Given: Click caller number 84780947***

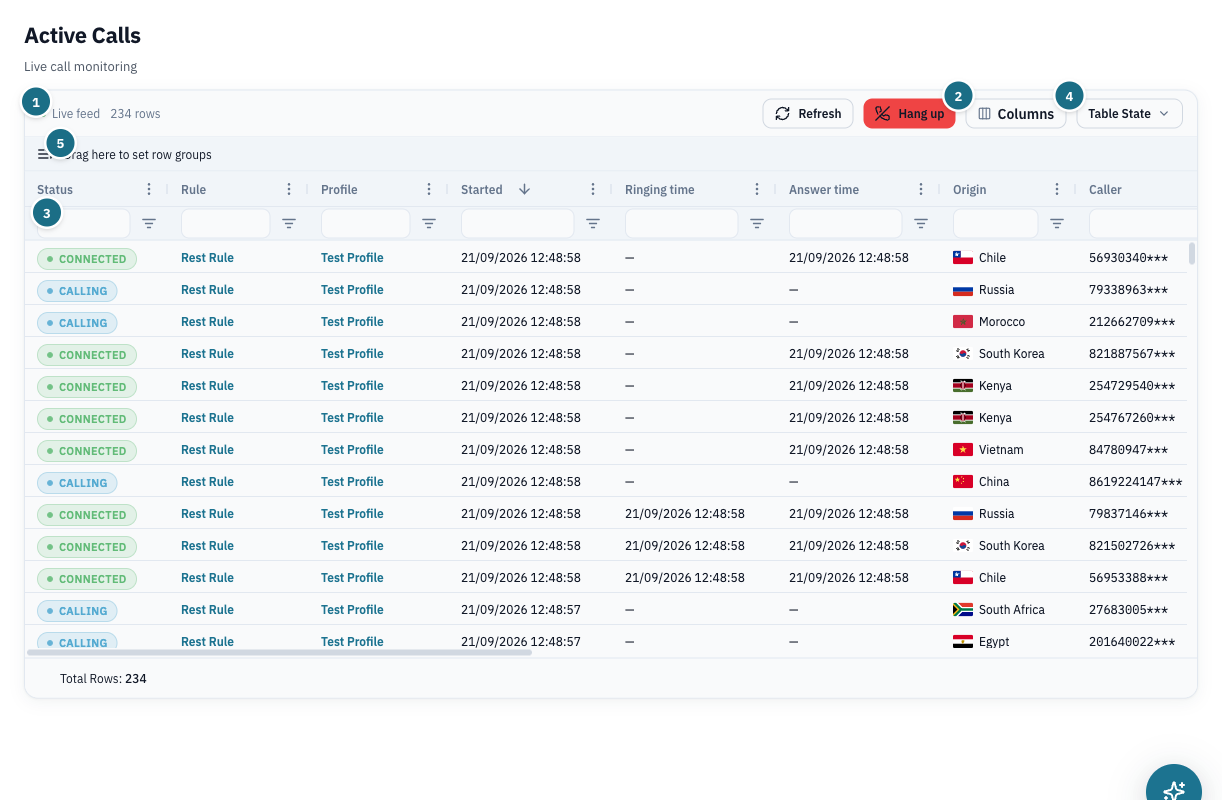Looking at the screenshot, I should pos(1128,450).
